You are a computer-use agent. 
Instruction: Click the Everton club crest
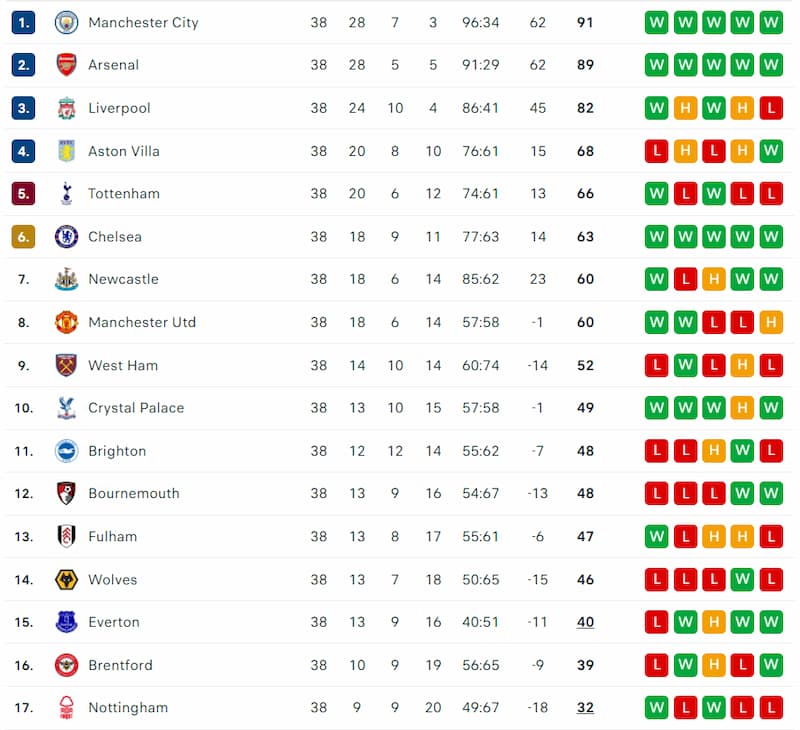tap(66, 622)
